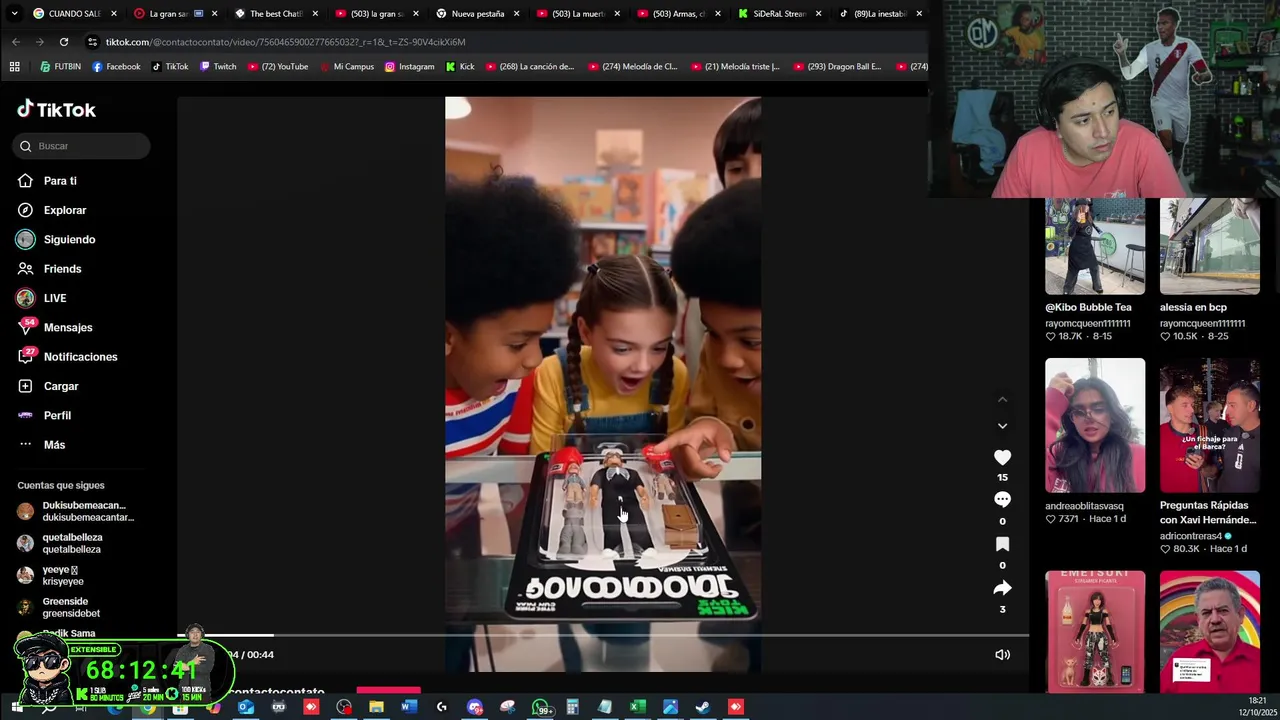This screenshot has height=720, width=1280.
Task: Open Discord from taskbar
Action: [475, 707]
